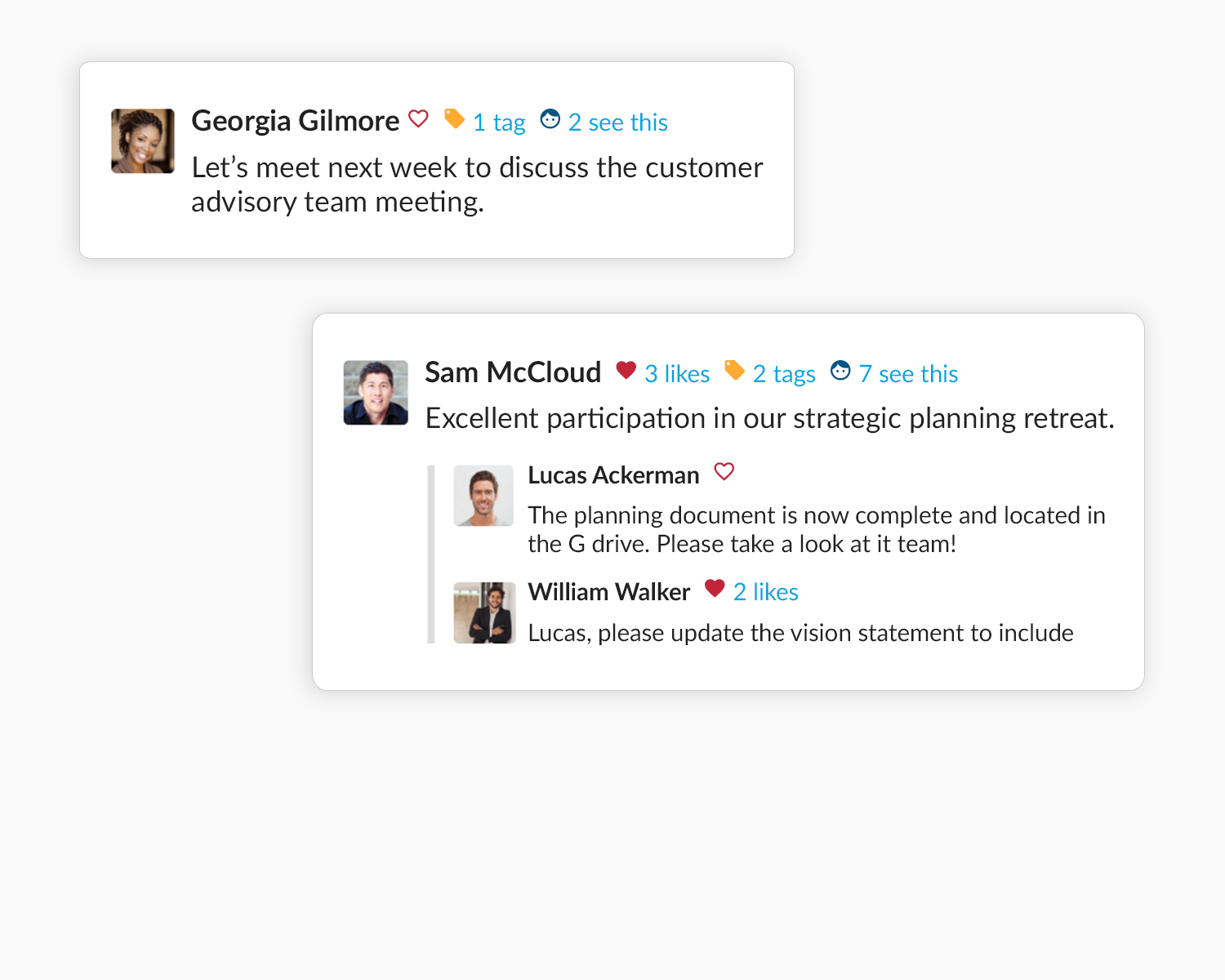Expand the 2 tags on Sam McCloud's post
The image size is (1225, 980).
785,373
